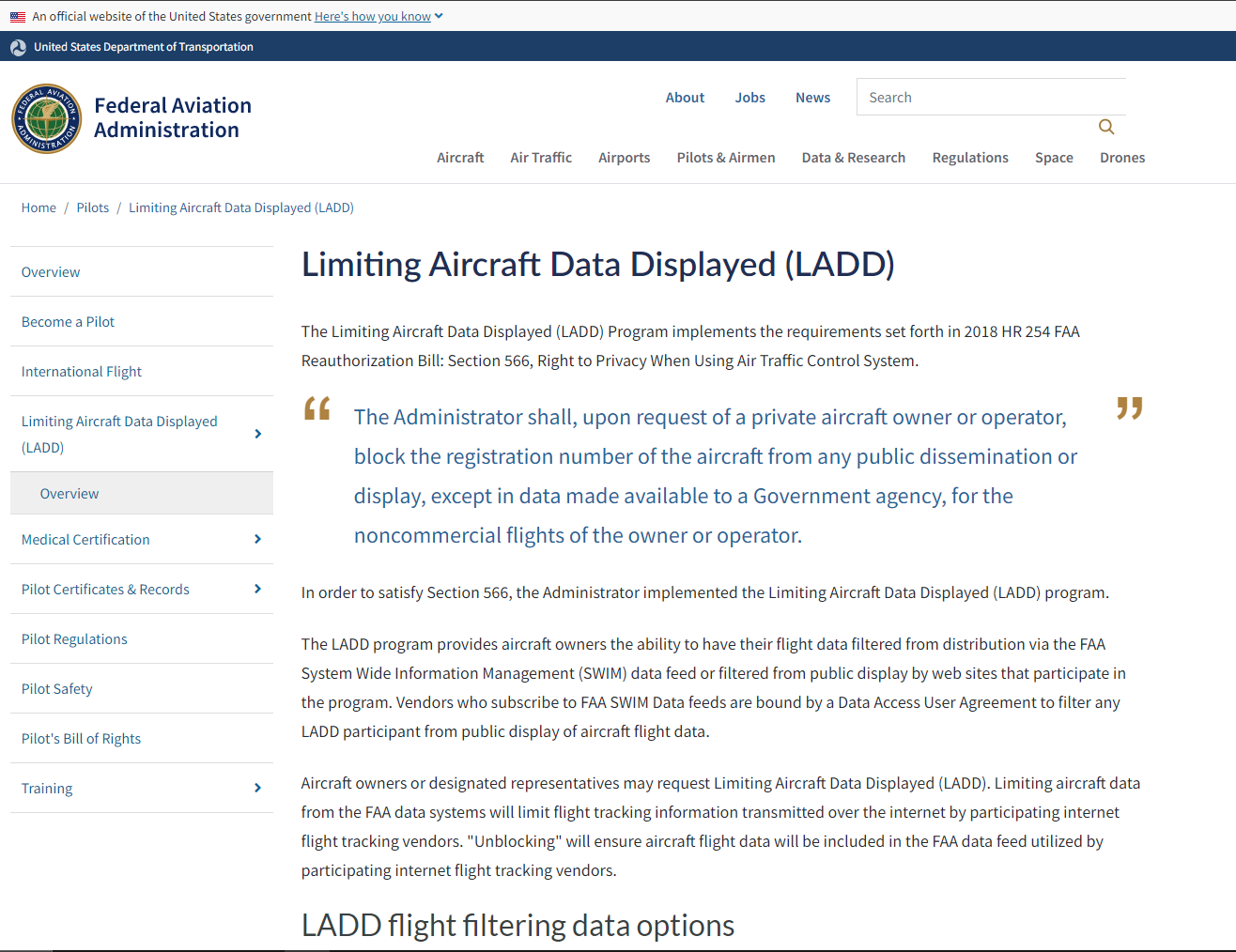Open the Drones menu
Screen dimensions: 1236x952
(x=1122, y=158)
